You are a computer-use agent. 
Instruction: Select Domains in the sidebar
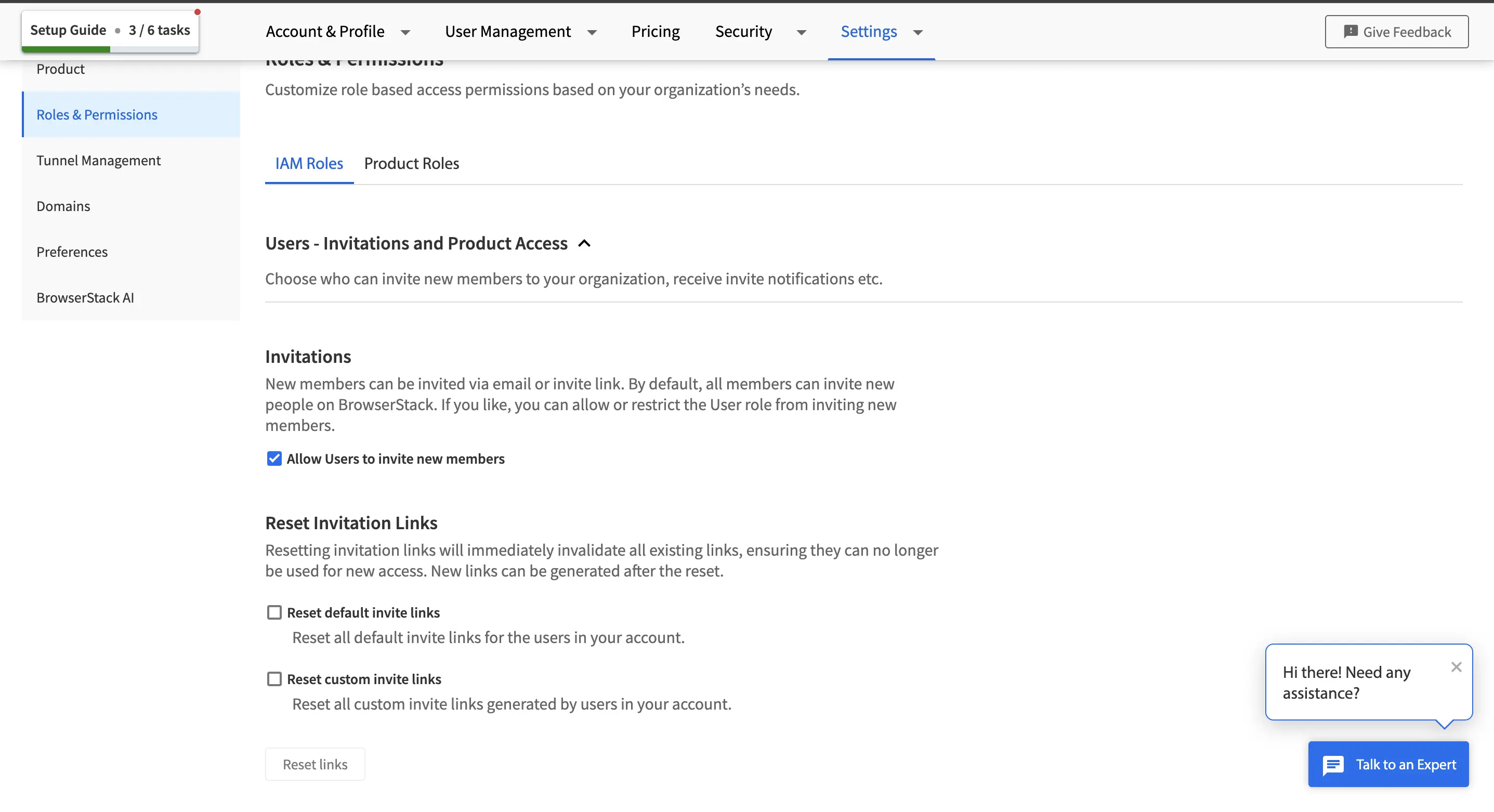pyautogui.click(x=63, y=206)
